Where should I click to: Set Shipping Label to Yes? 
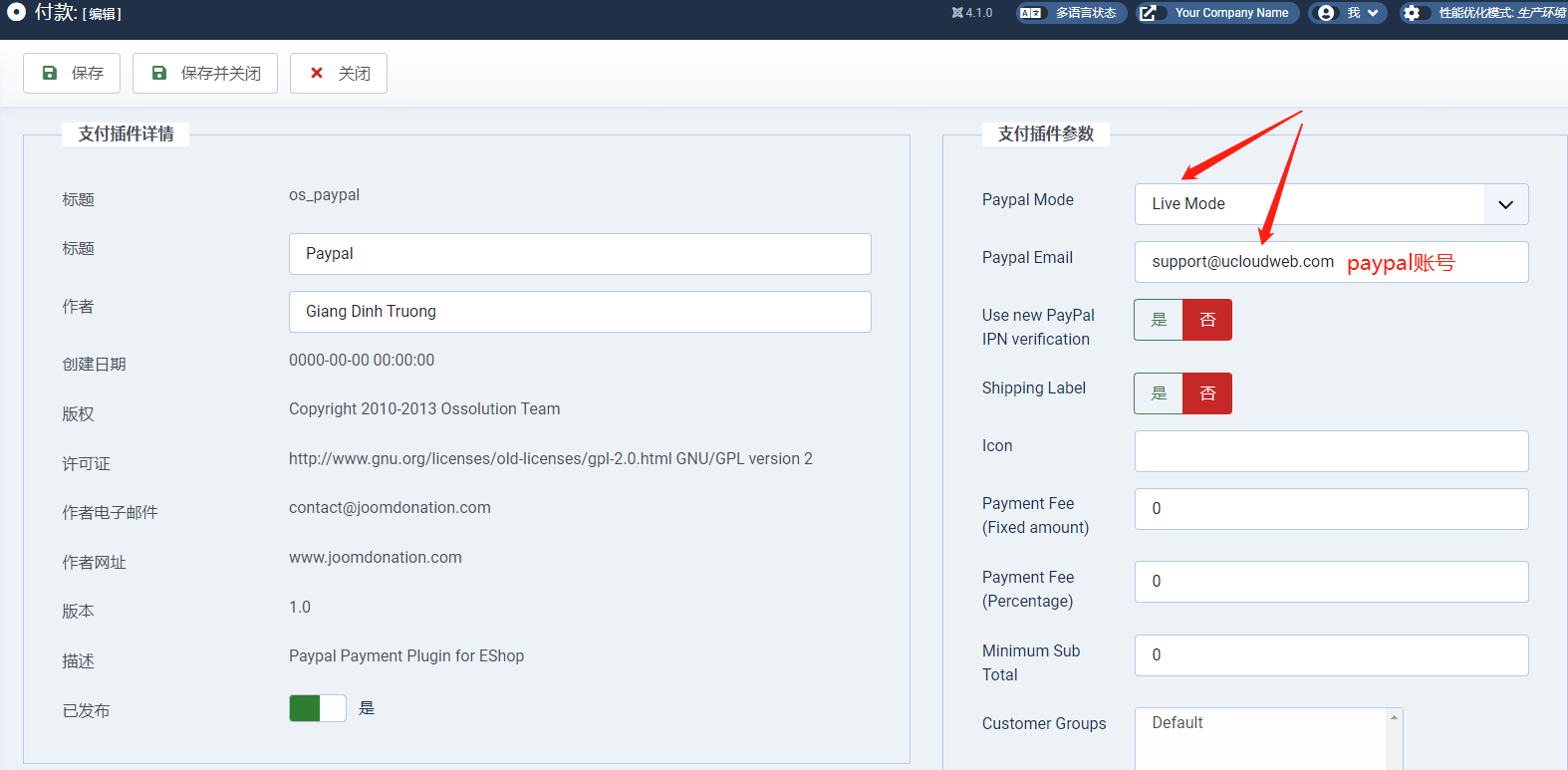pyautogui.click(x=1159, y=393)
